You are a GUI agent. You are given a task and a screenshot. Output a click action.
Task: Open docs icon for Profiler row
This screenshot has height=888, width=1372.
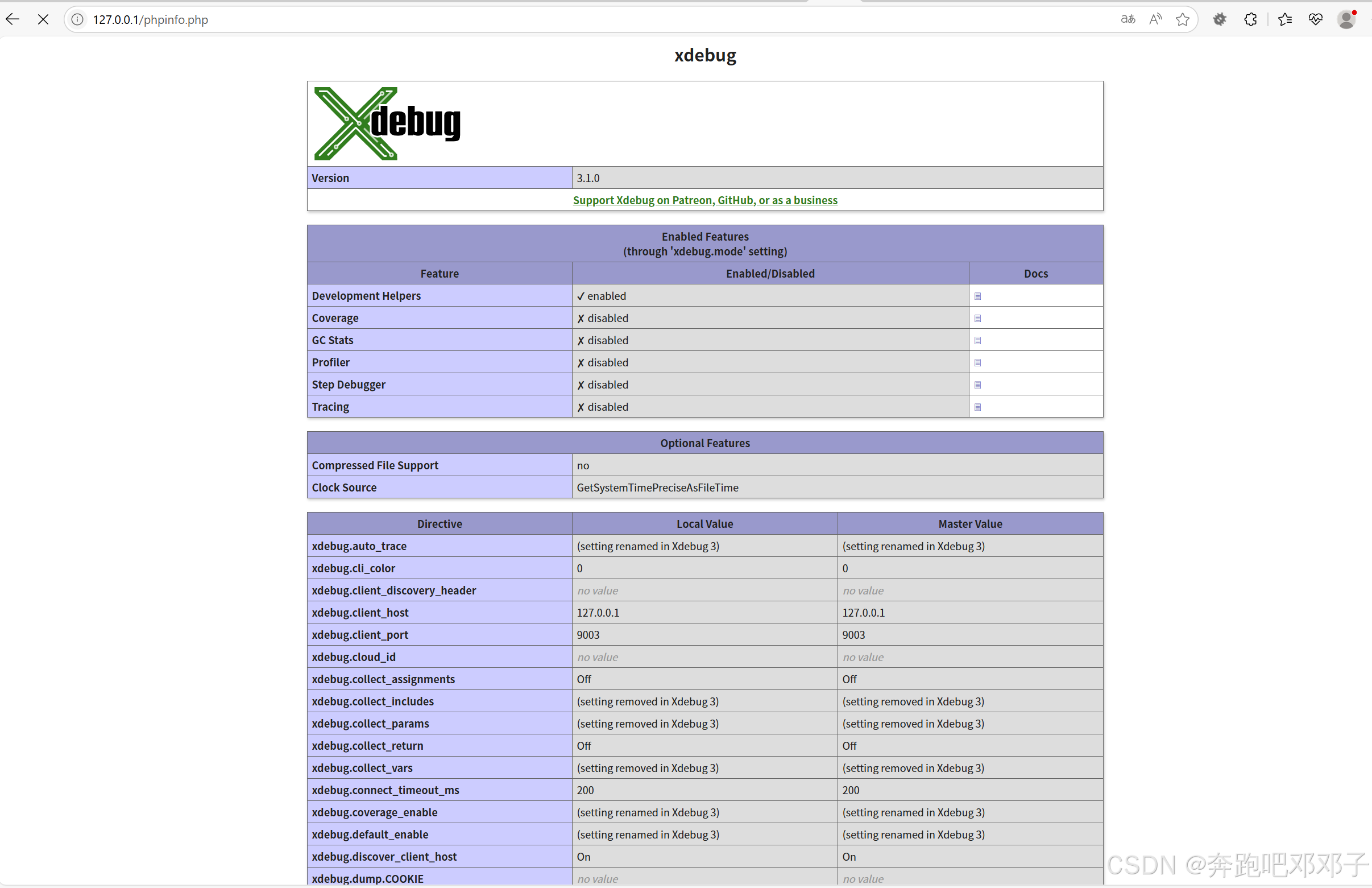pyautogui.click(x=977, y=363)
